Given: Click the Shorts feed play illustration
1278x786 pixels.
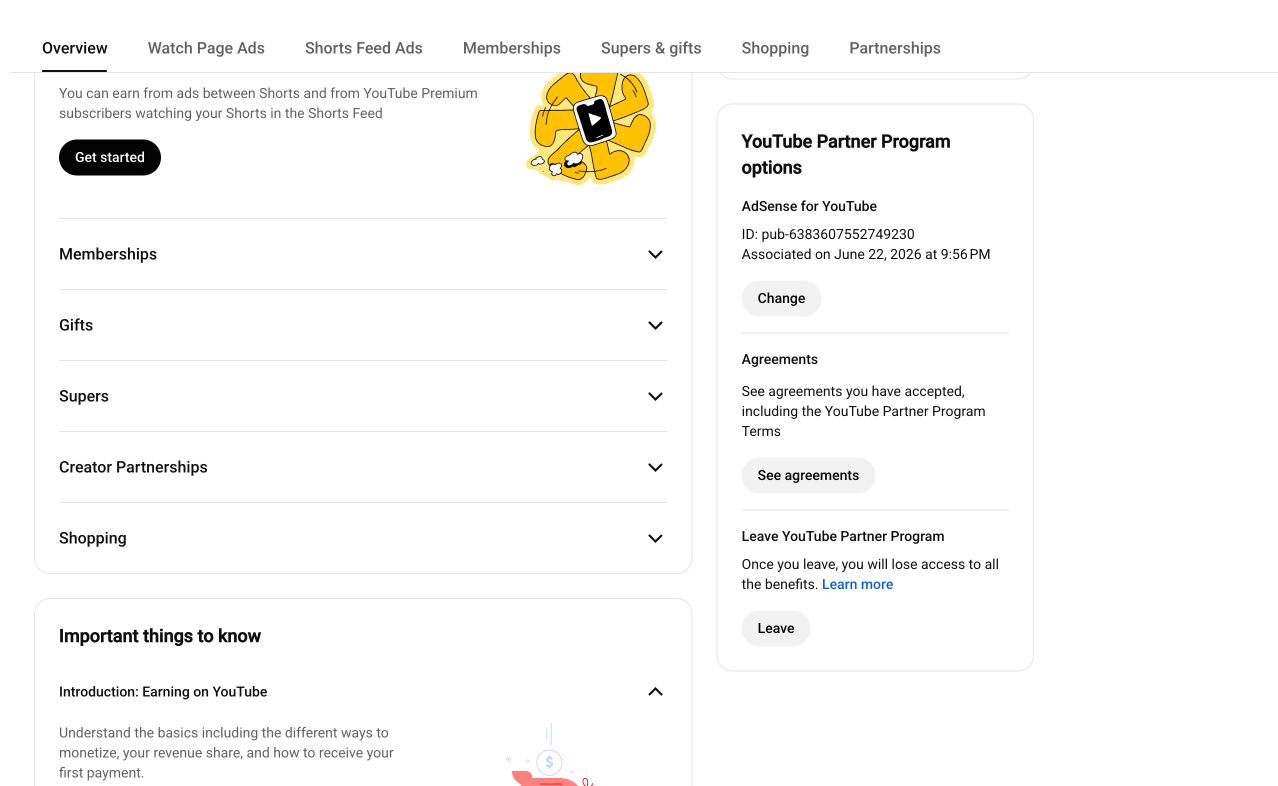Looking at the screenshot, I should click(x=591, y=128).
